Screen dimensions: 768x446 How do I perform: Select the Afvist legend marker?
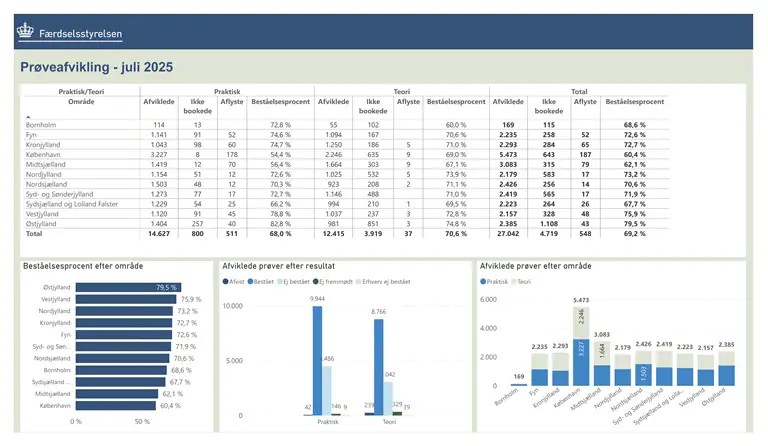(x=226, y=282)
